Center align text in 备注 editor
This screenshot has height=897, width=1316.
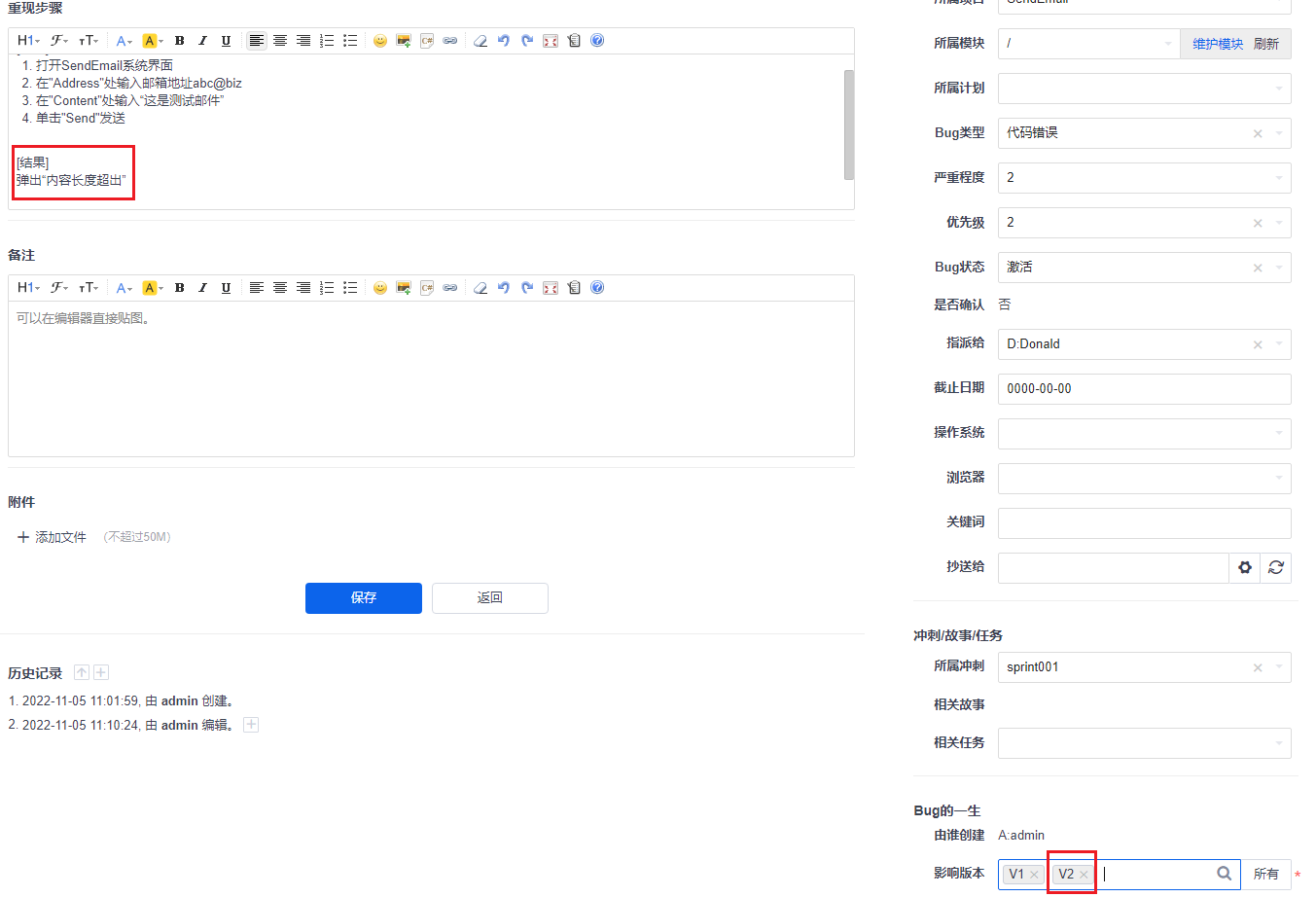280,288
